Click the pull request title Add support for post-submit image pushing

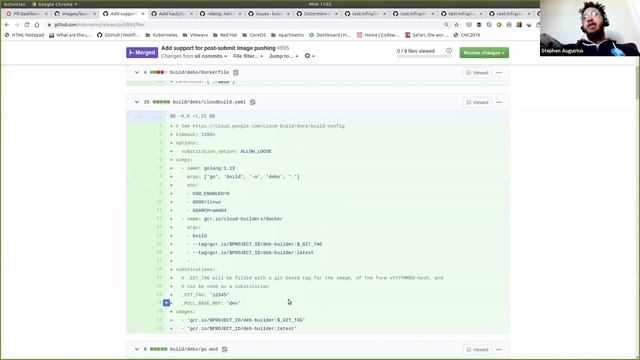click(x=218, y=48)
